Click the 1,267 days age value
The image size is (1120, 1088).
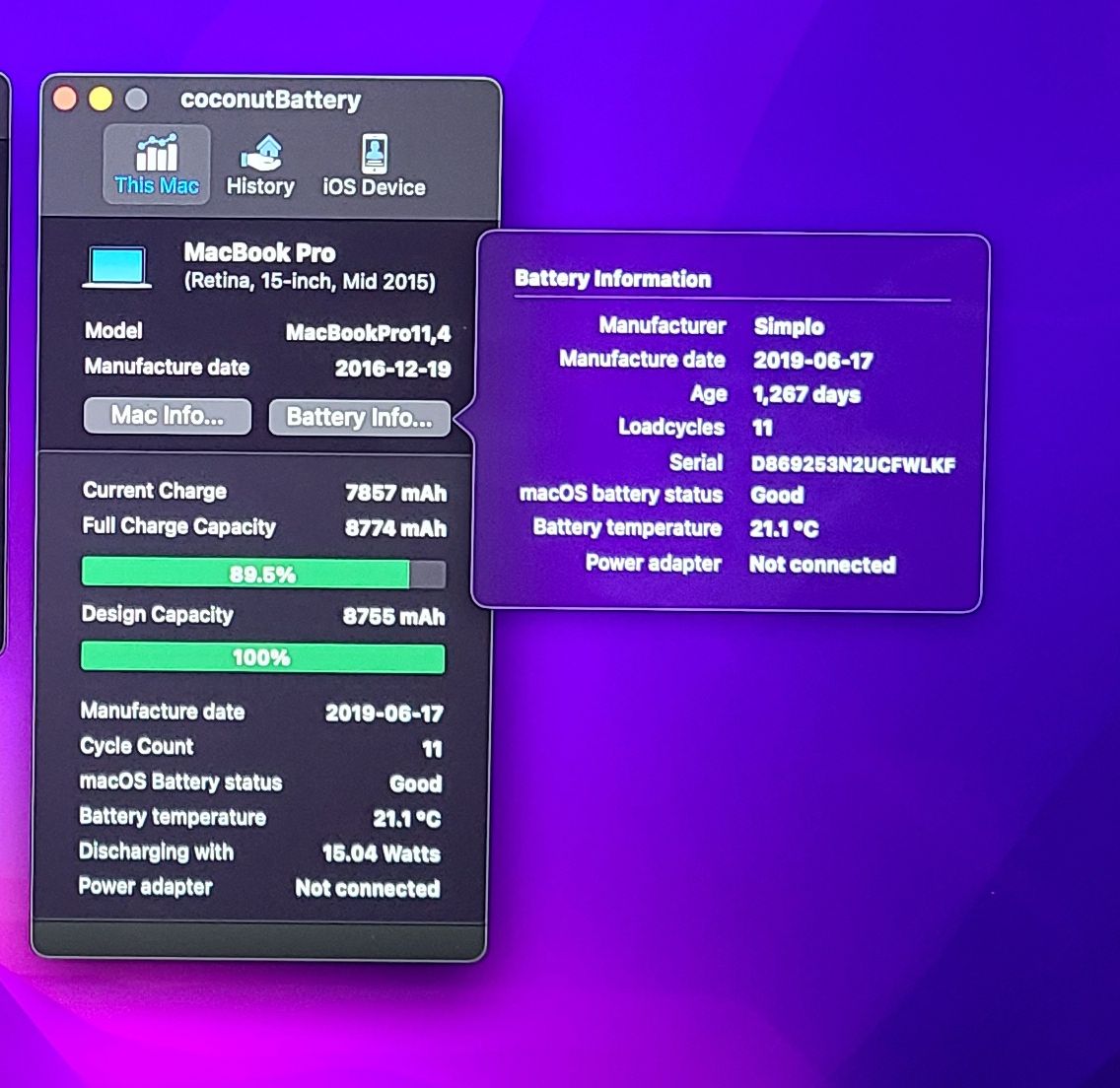coord(806,394)
